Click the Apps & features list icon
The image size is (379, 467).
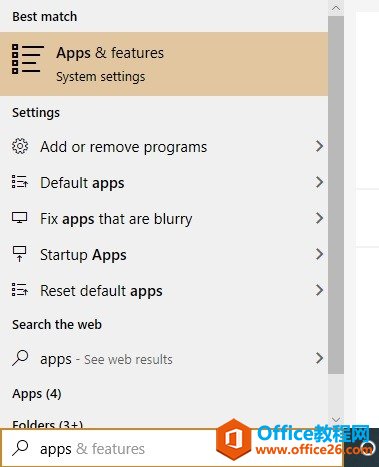pyautogui.click(x=28, y=59)
